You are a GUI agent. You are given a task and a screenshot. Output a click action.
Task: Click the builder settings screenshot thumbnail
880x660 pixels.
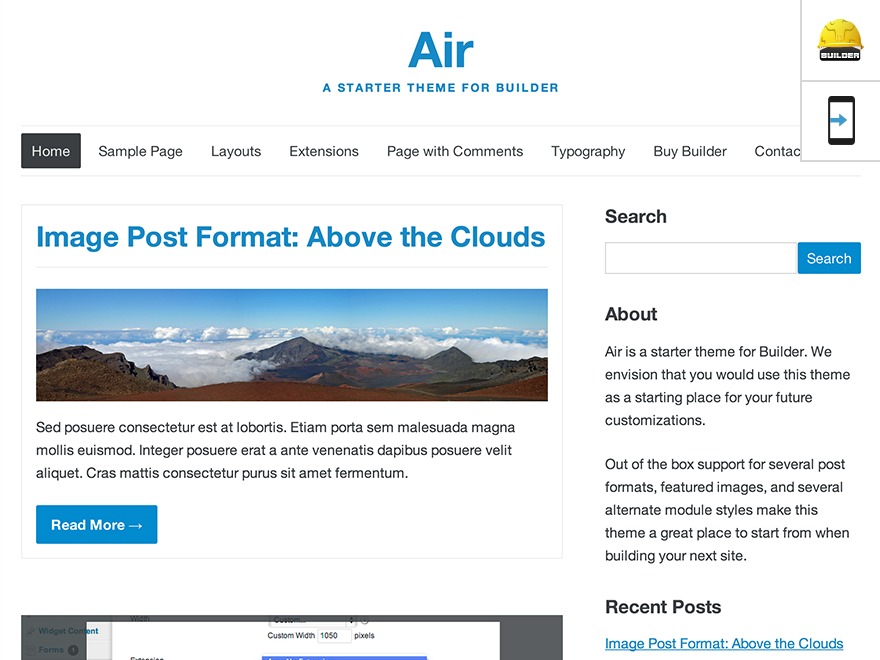point(292,638)
